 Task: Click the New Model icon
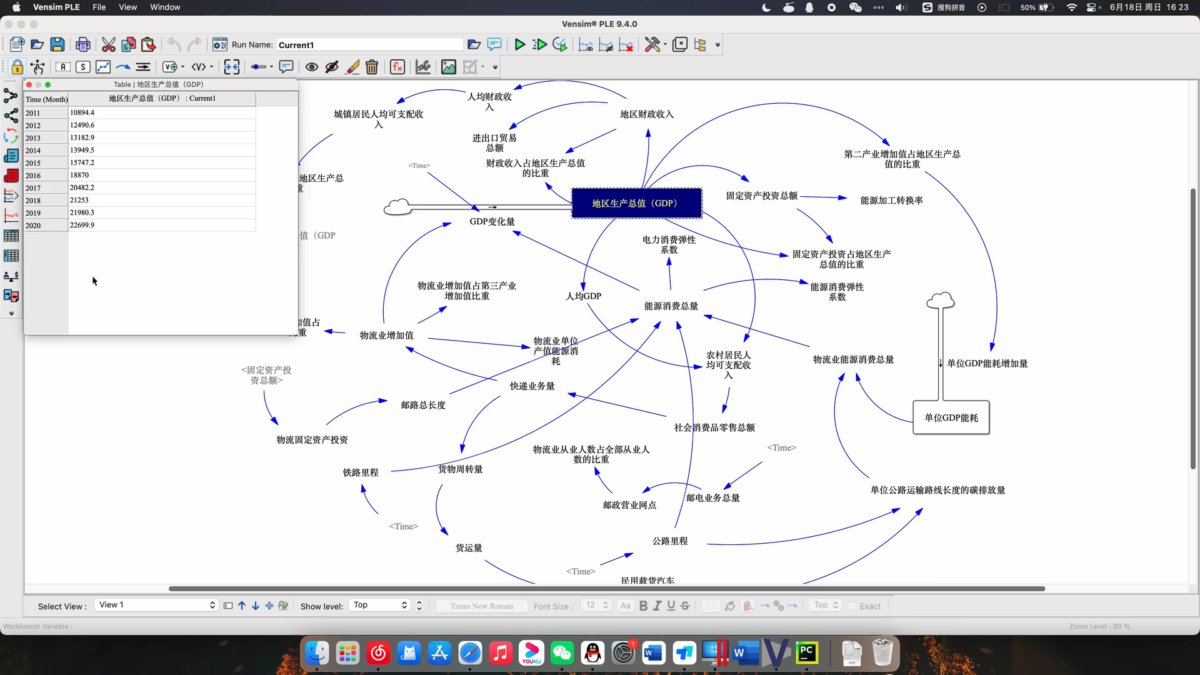coord(17,44)
